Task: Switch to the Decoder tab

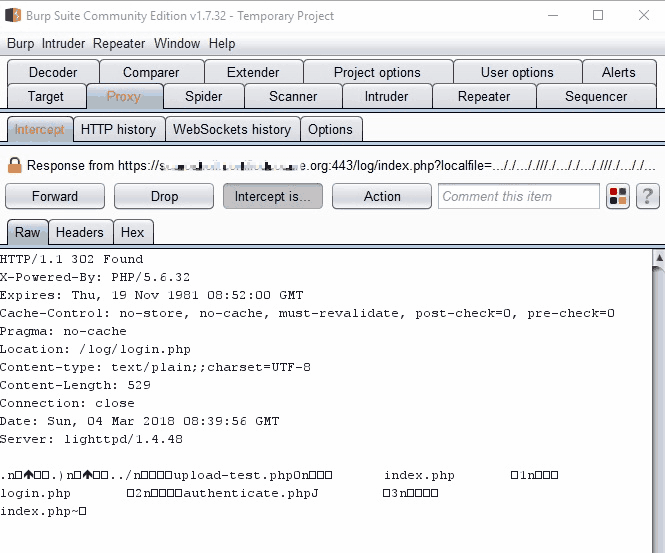Action: 53,72
